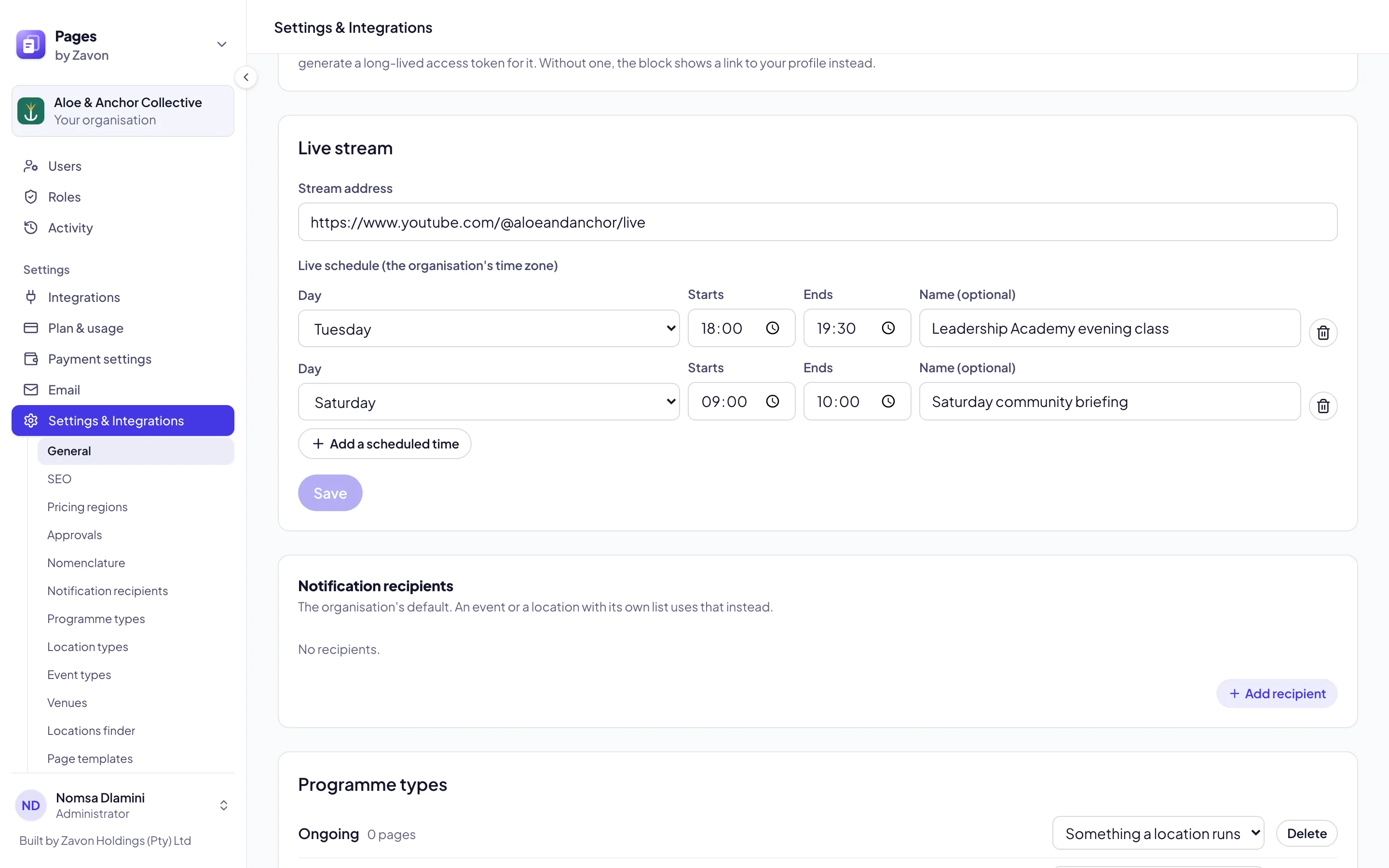The image size is (1389, 868).
Task: Expand the Nomsa Dlamini account menu
Action: click(224, 805)
